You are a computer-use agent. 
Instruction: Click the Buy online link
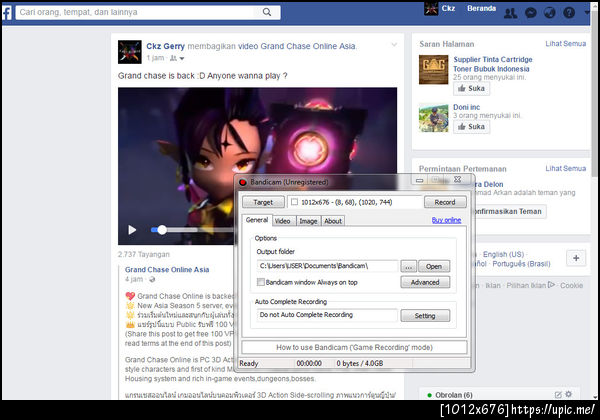tap(446, 220)
